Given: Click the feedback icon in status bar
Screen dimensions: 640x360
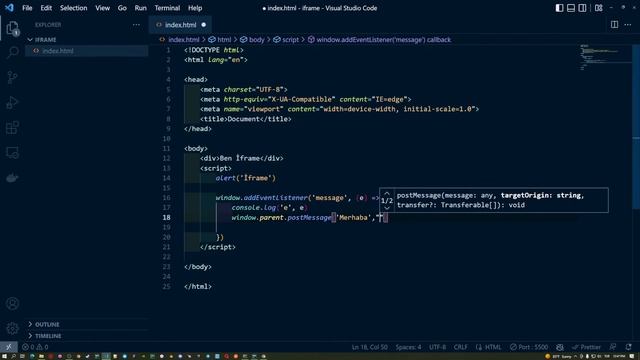Looking at the screenshot, I should [x=613, y=347].
